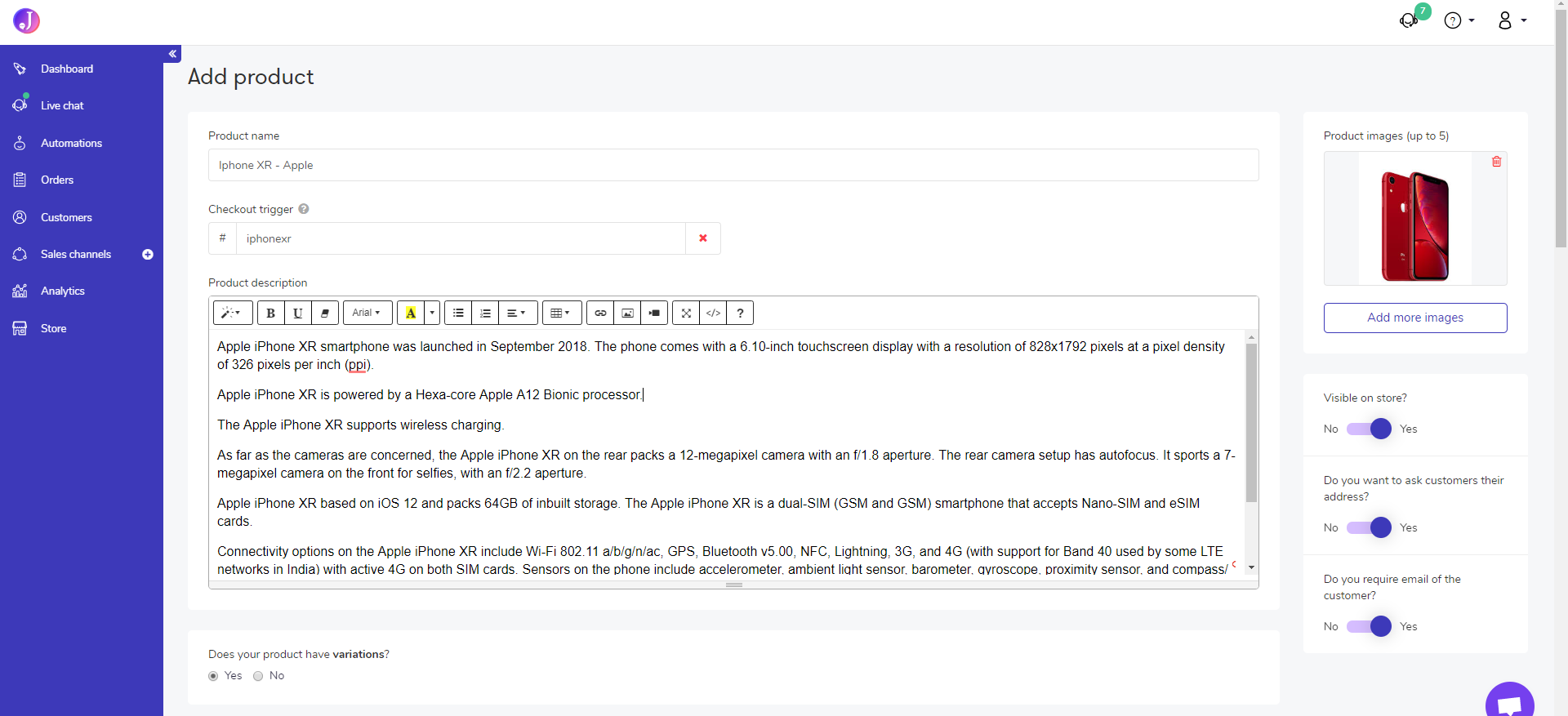Viewport: 1568px width, 716px height.
Task: Open Sales channels in the sidebar
Action: (75, 254)
